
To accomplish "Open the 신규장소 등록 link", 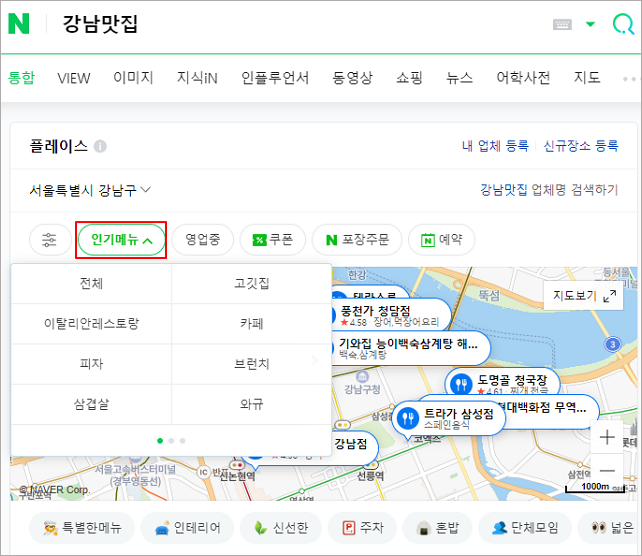I will (x=581, y=146).
